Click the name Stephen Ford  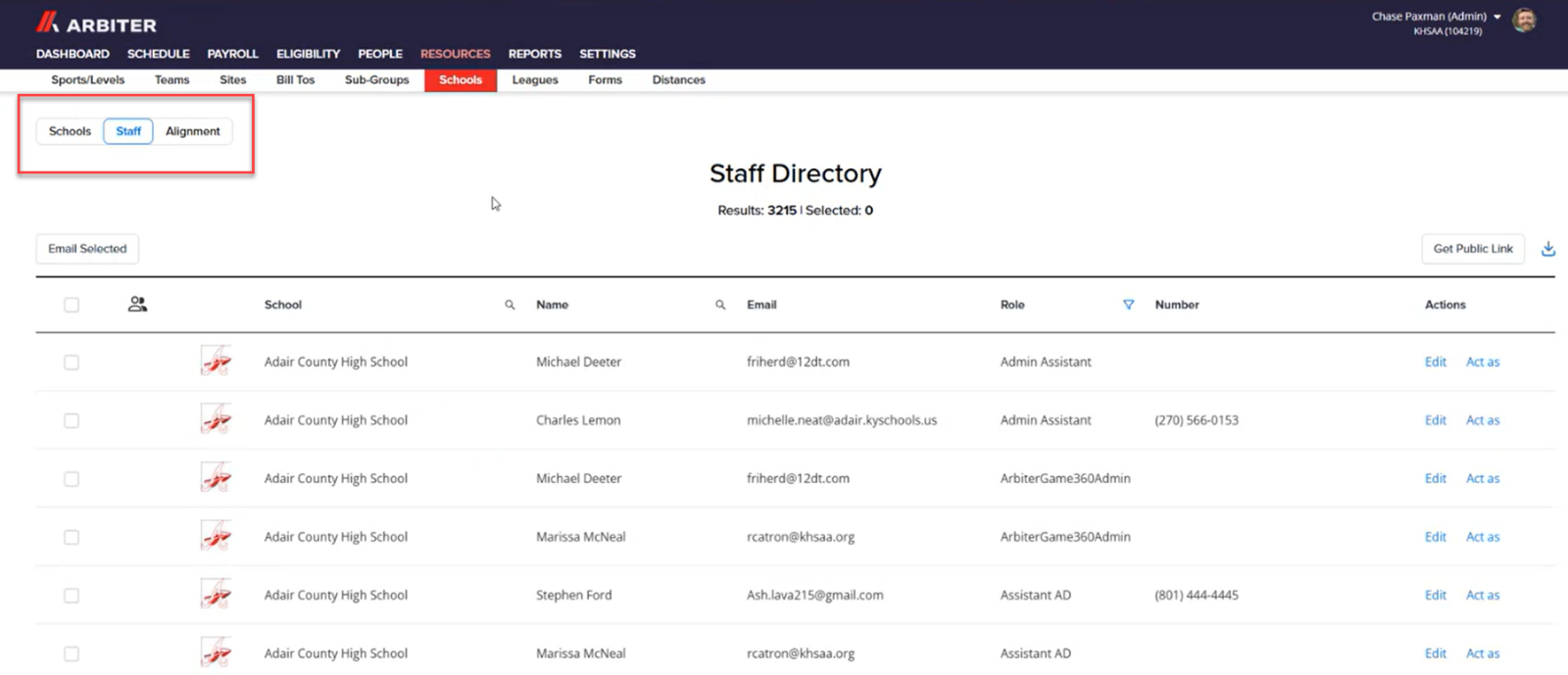(573, 595)
